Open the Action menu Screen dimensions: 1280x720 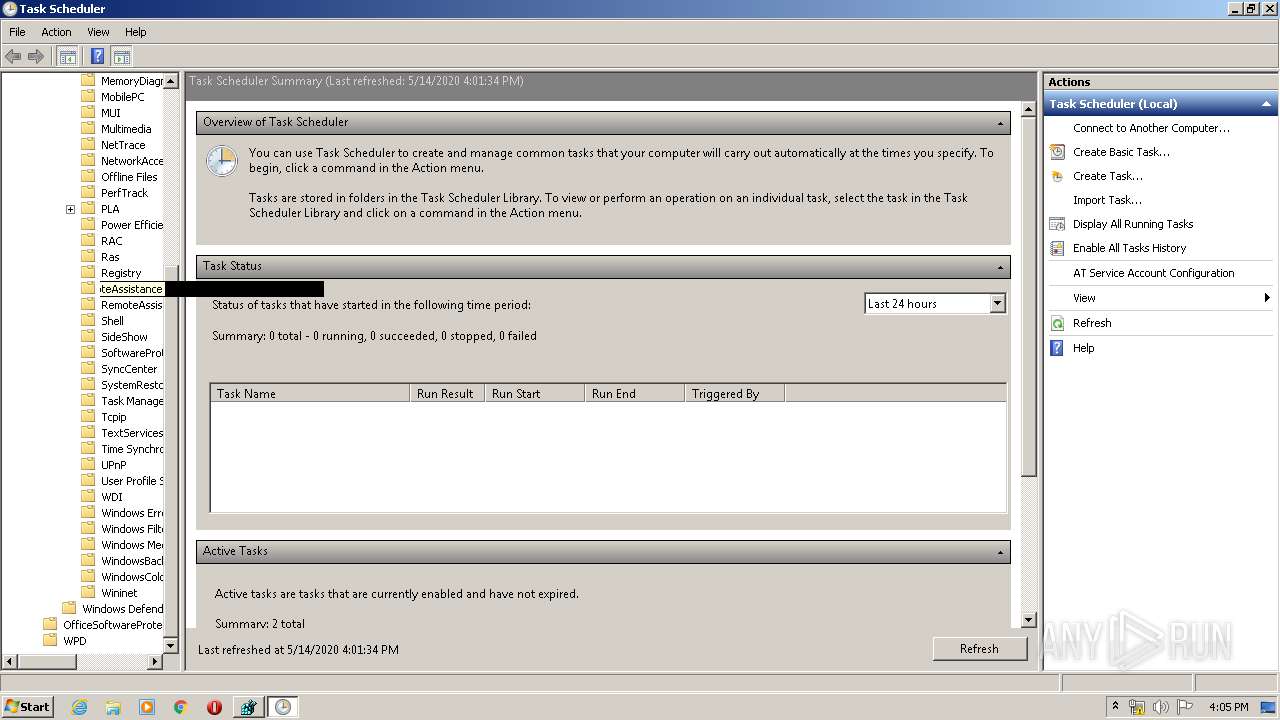pyautogui.click(x=56, y=32)
